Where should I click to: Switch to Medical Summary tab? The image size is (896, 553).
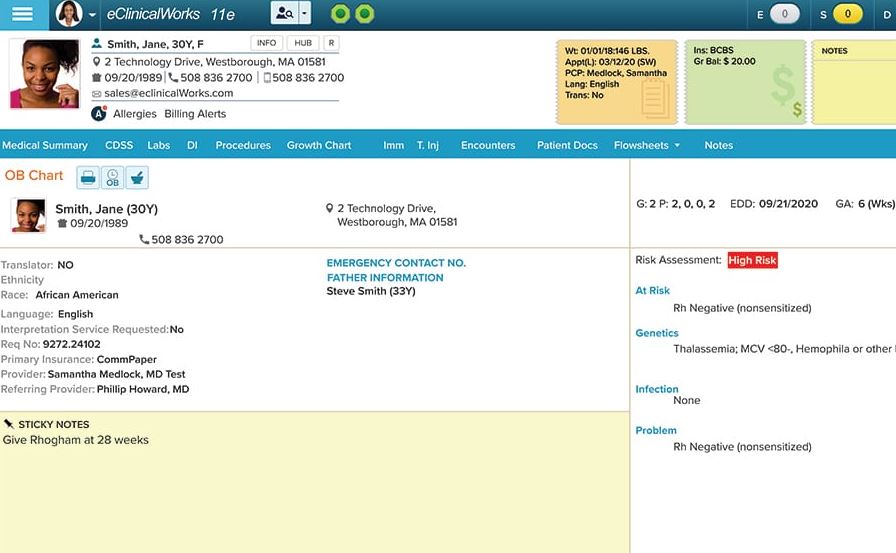pos(45,145)
